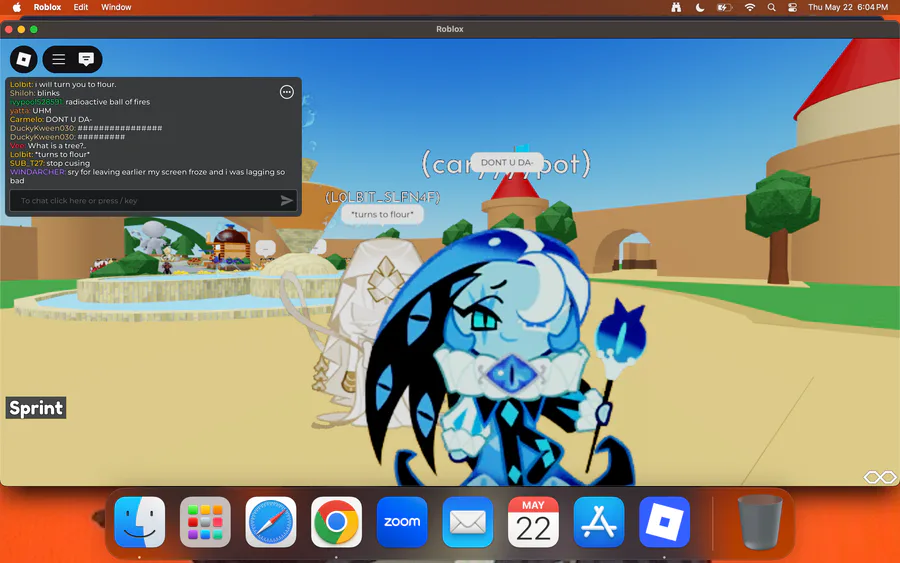The height and width of the screenshot is (563, 900).
Task: Open the Window menu
Action: click(116, 7)
